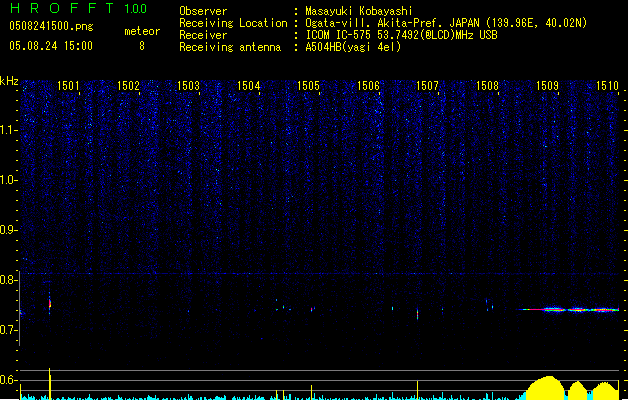Click the Receiving Location coordinates text
This screenshot has height=400, width=629.
[536, 23]
